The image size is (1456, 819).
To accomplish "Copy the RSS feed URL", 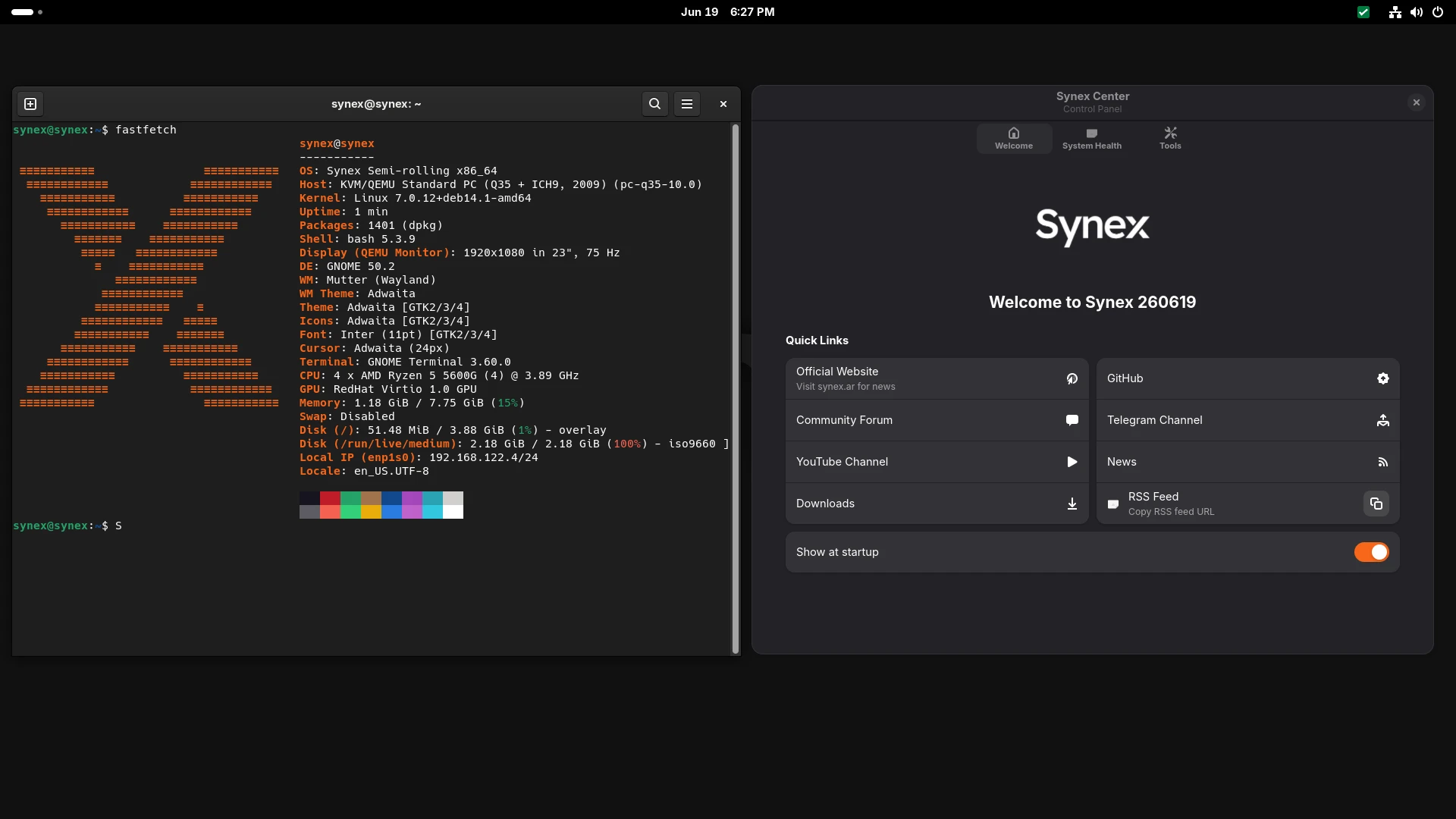I will tap(1376, 504).
